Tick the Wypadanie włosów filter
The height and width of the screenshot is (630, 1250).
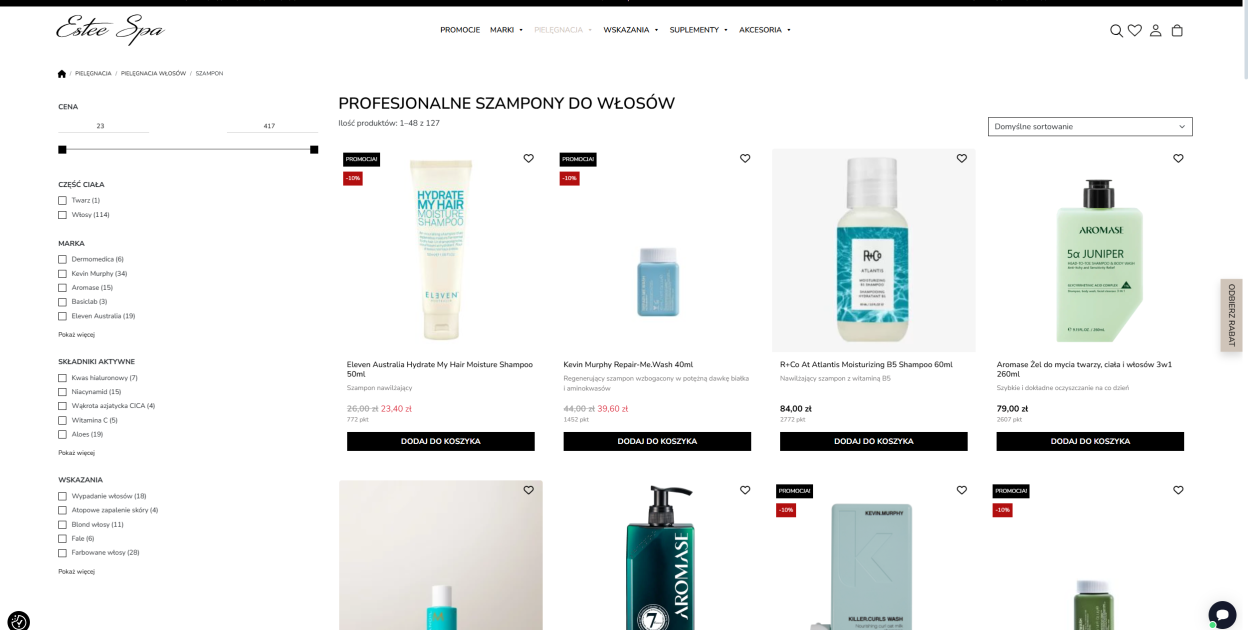point(62,496)
